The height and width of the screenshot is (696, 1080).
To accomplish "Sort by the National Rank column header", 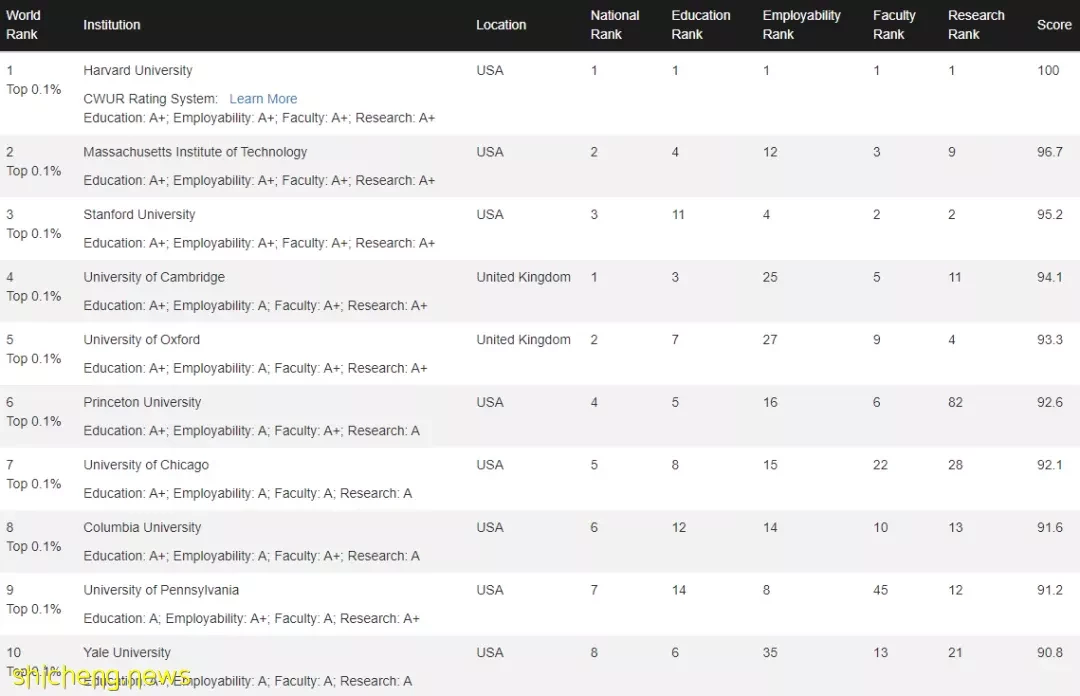I will click(x=614, y=25).
